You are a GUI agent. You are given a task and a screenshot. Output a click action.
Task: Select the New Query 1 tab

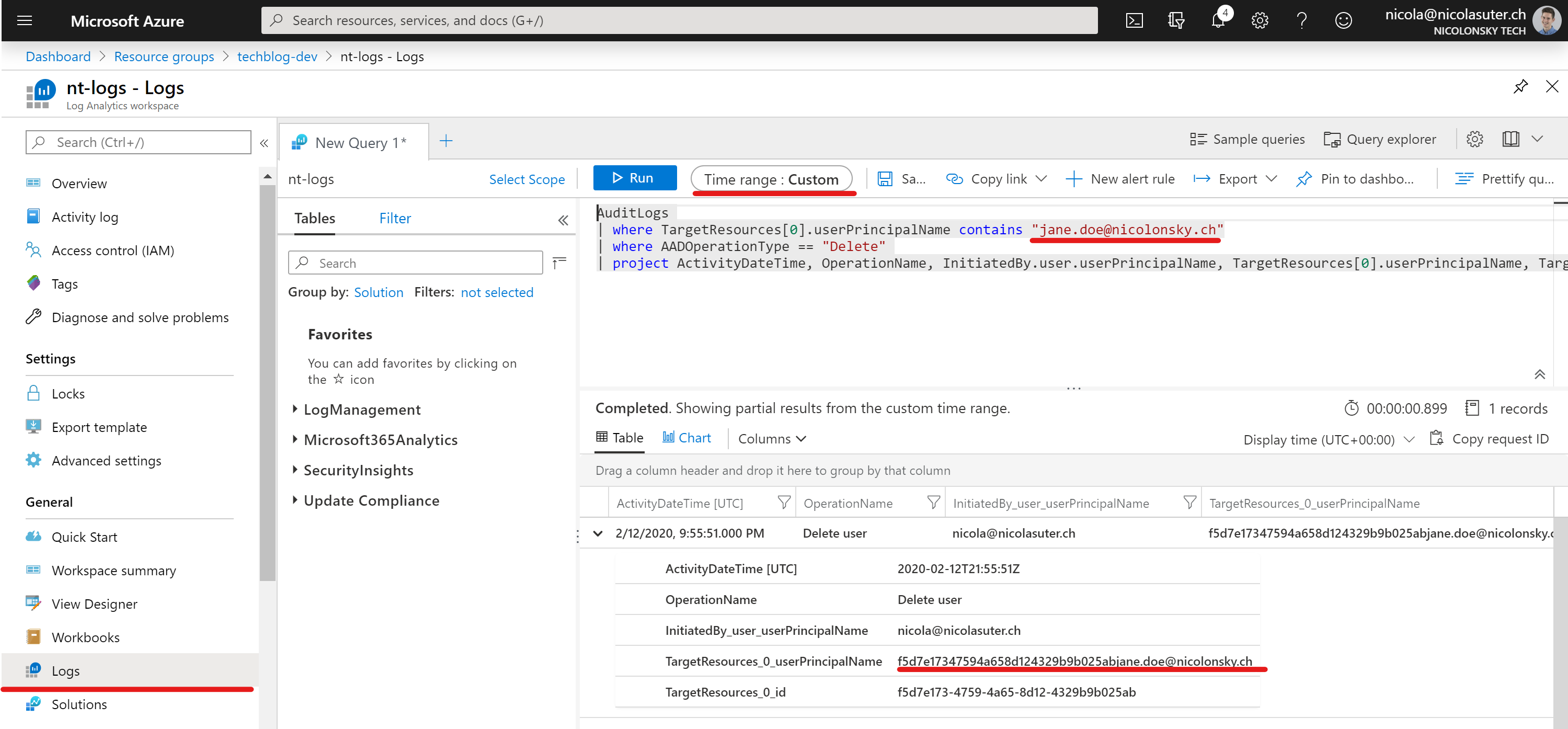click(x=353, y=143)
